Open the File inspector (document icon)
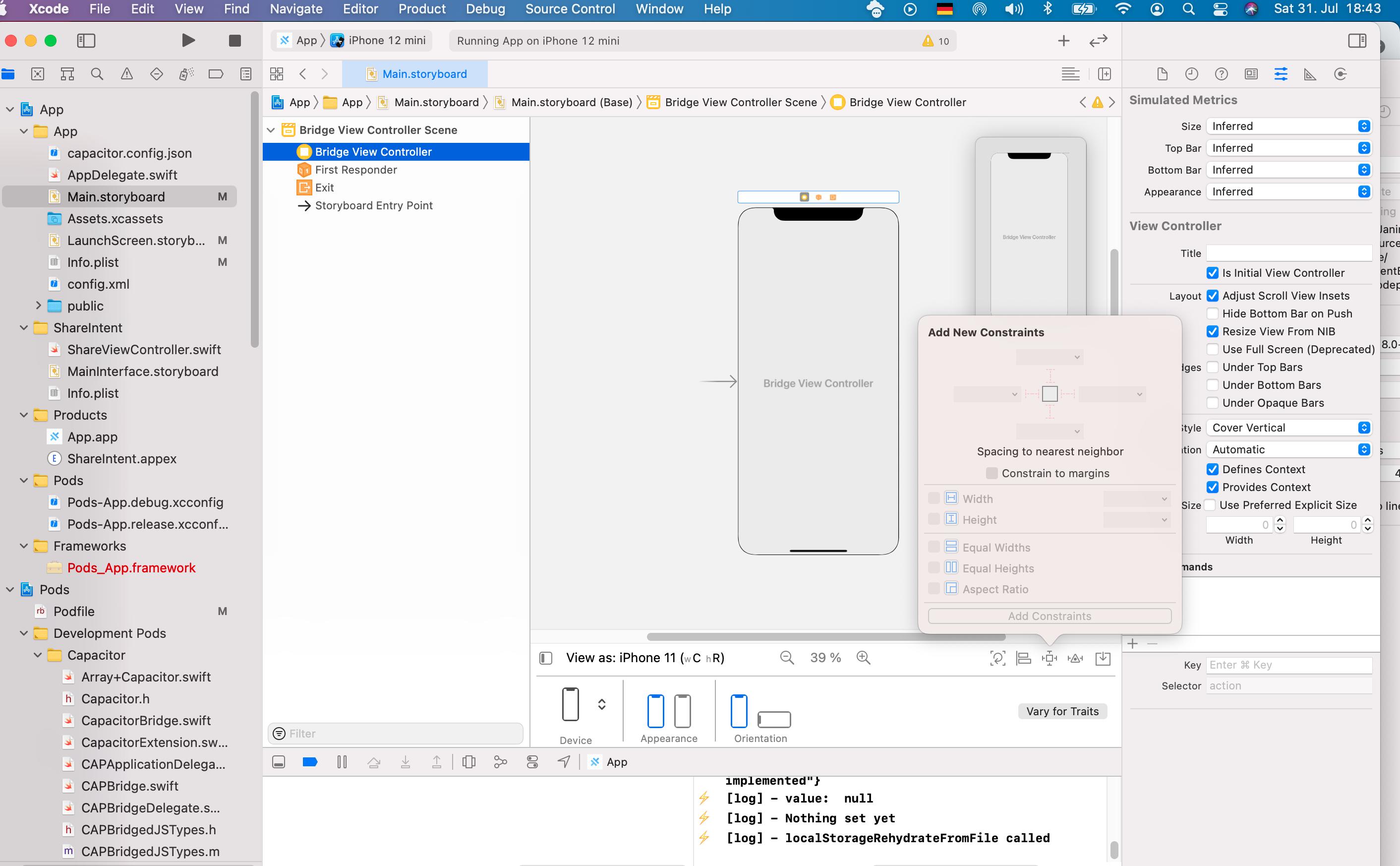Viewport: 1400px width, 866px height. pos(1162,74)
